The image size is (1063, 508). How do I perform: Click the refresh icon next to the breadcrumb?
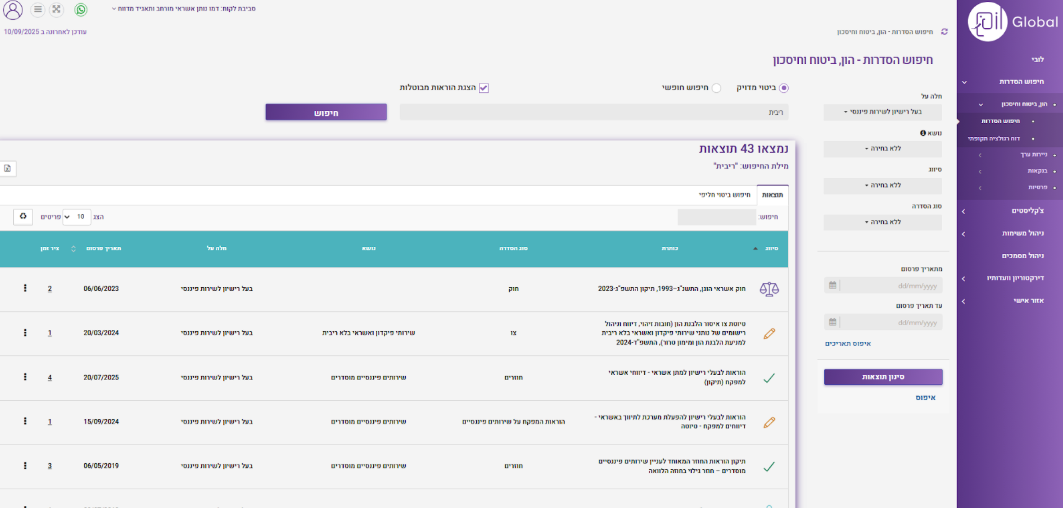click(x=944, y=32)
